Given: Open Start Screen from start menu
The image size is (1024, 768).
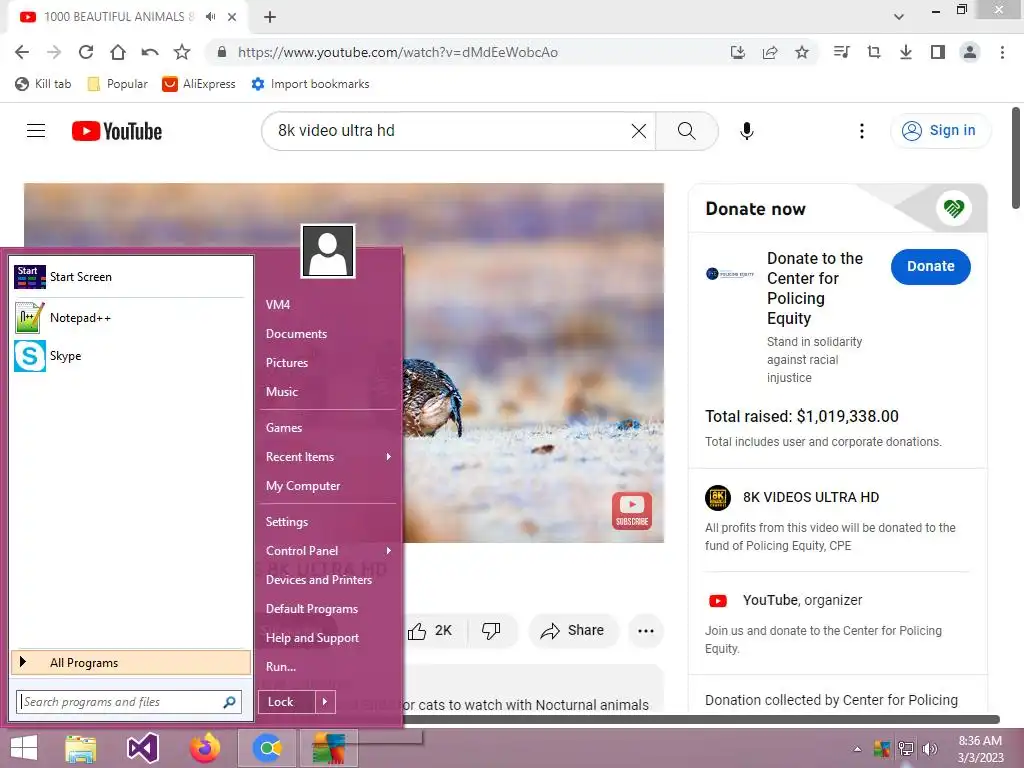Looking at the screenshot, I should click(x=131, y=277).
